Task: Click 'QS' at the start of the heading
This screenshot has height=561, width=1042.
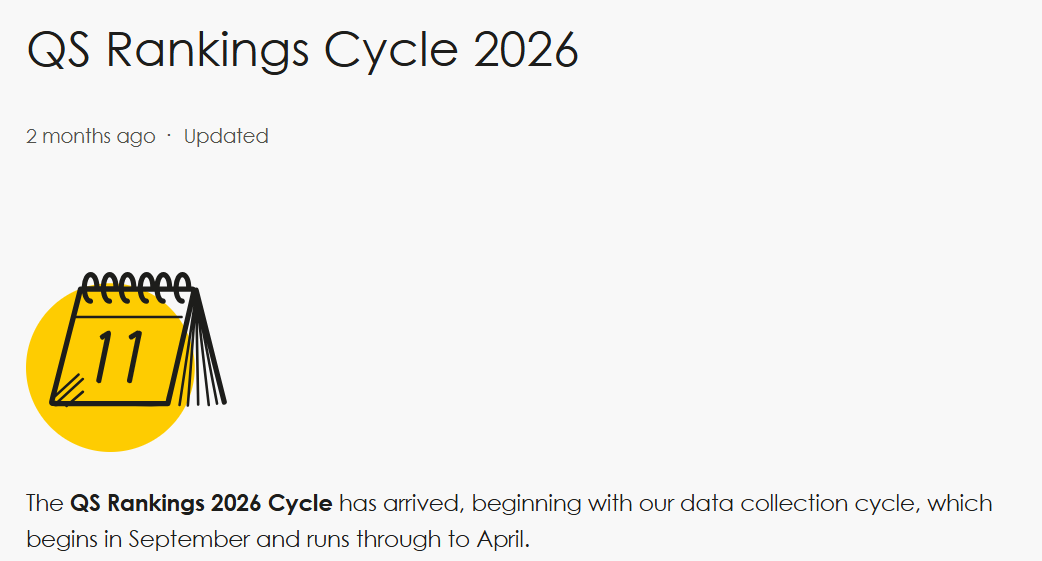Action: coord(58,51)
